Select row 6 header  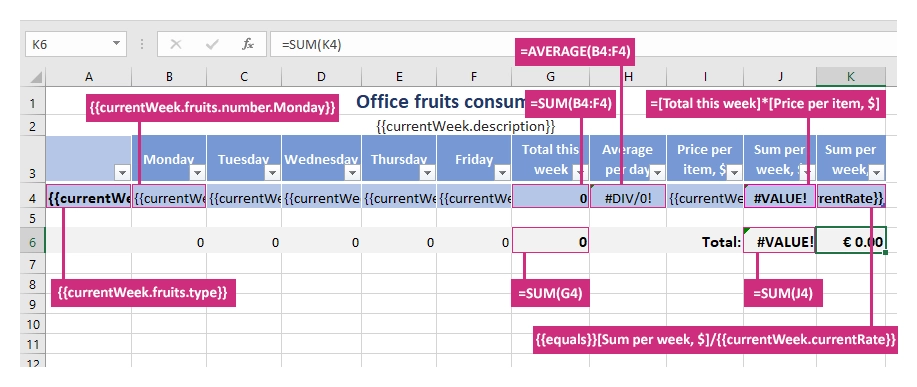point(33,242)
